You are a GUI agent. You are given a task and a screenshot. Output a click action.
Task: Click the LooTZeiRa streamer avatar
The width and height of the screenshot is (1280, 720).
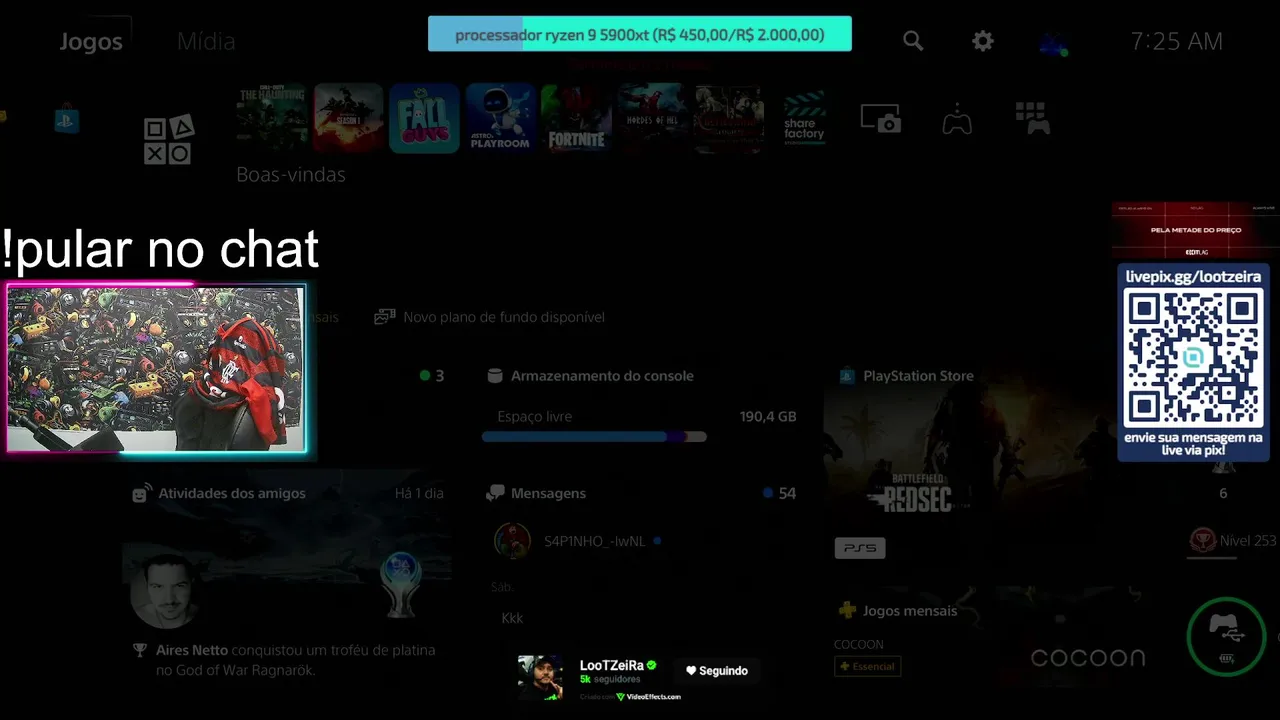coord(540,678)
